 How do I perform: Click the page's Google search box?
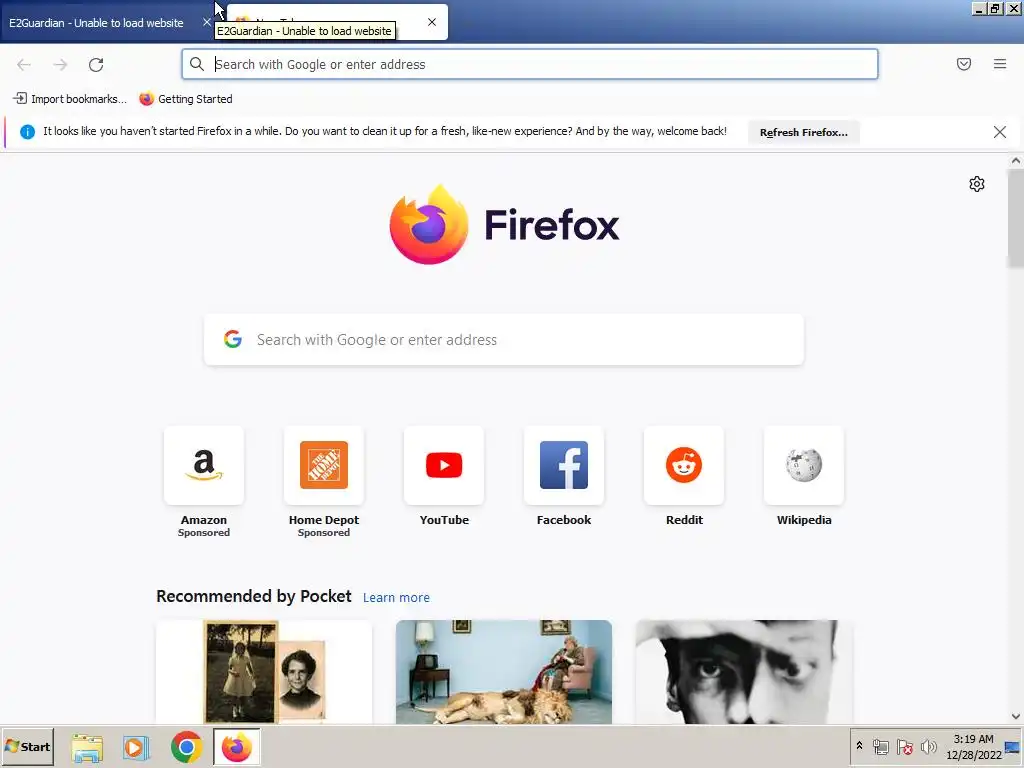[x=504, y=340]
